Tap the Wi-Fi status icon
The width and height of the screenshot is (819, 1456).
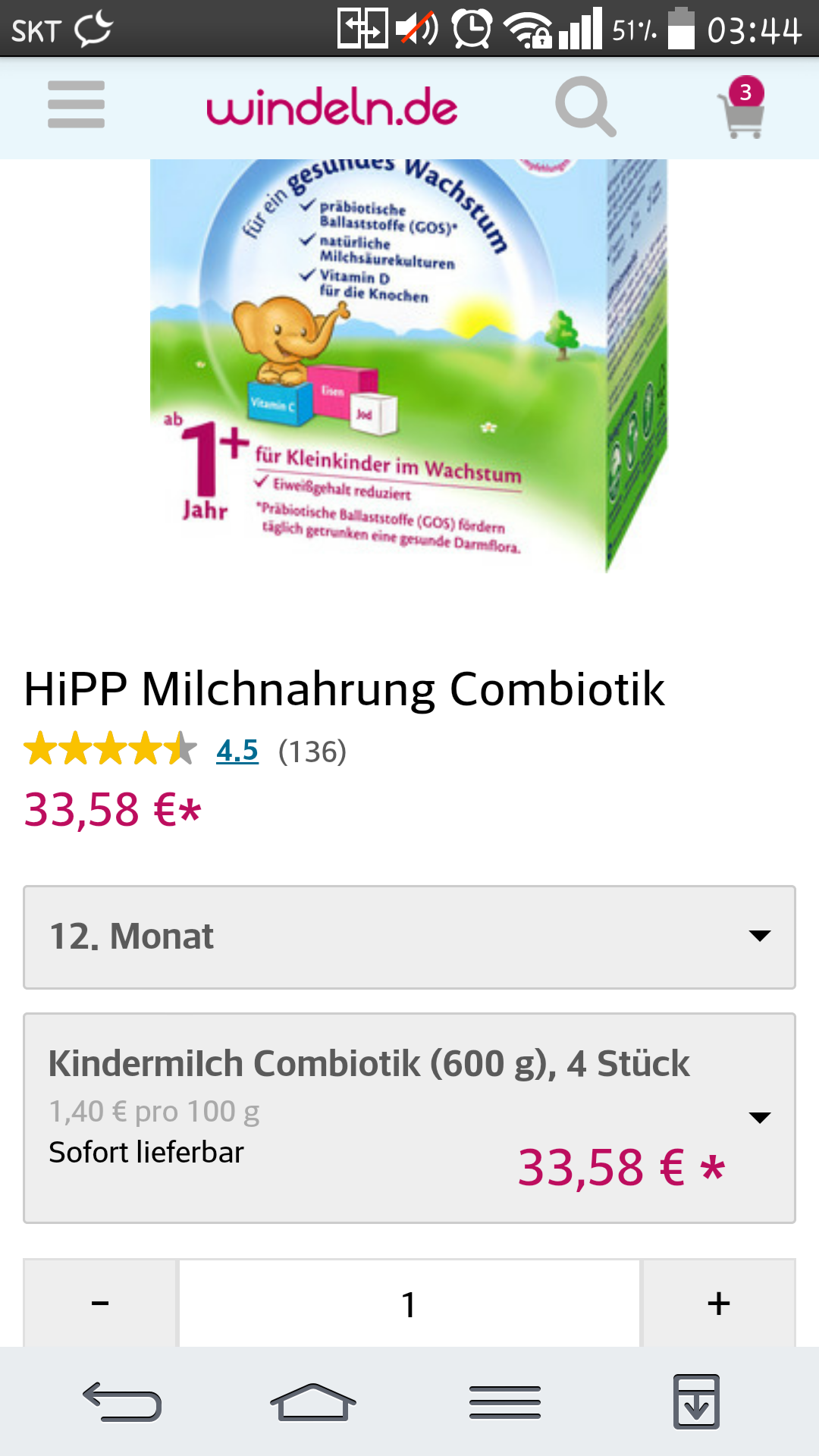click(x=528, y=30)
